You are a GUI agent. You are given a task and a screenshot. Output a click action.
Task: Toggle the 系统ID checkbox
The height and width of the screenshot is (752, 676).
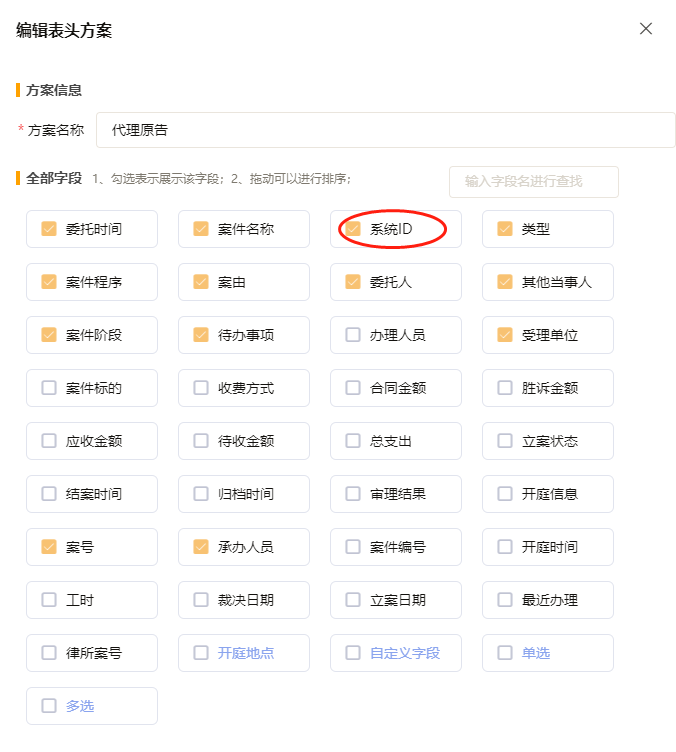click(353, 229)
